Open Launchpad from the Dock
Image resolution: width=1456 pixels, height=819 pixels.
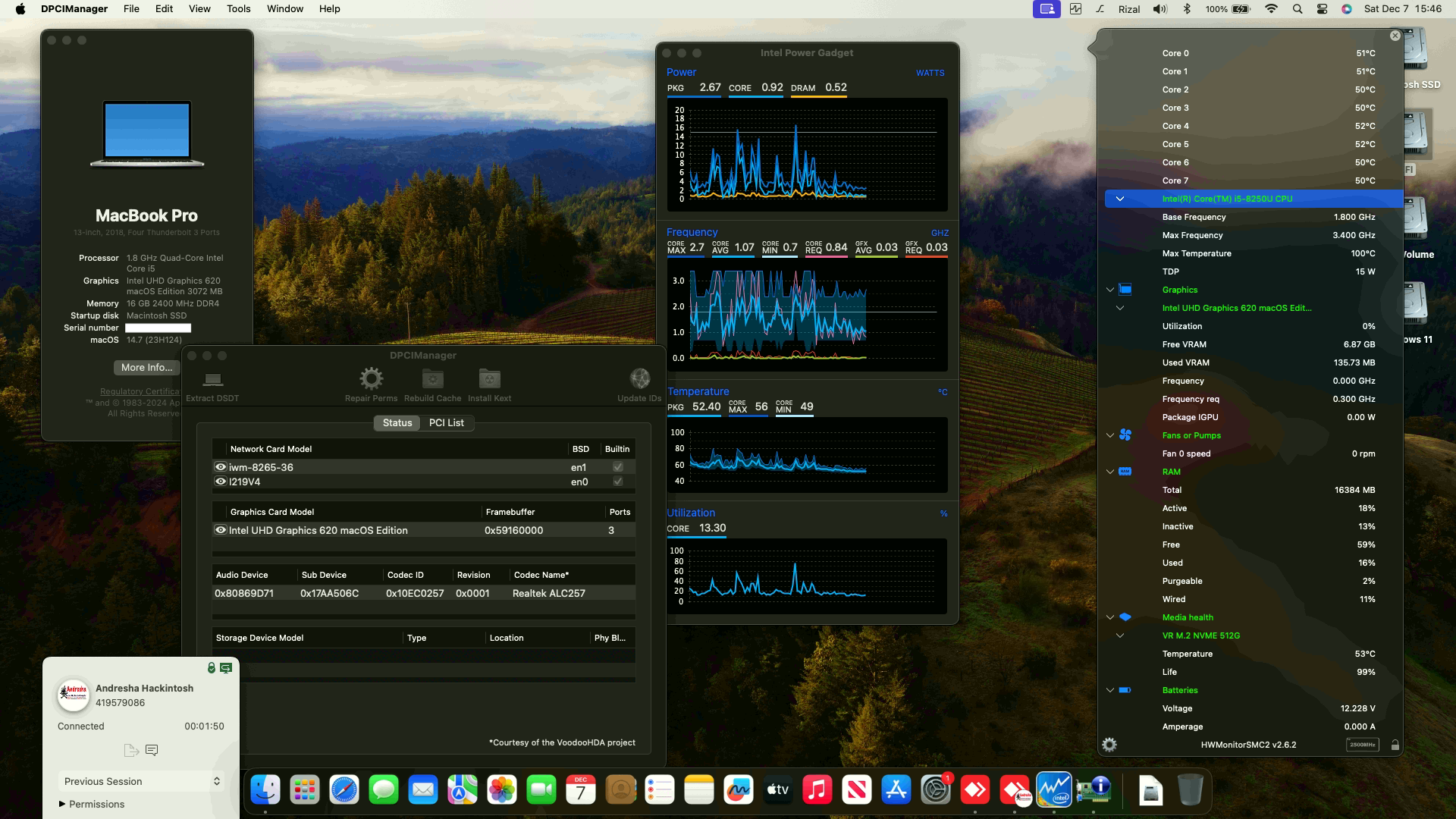click(305, 790)
